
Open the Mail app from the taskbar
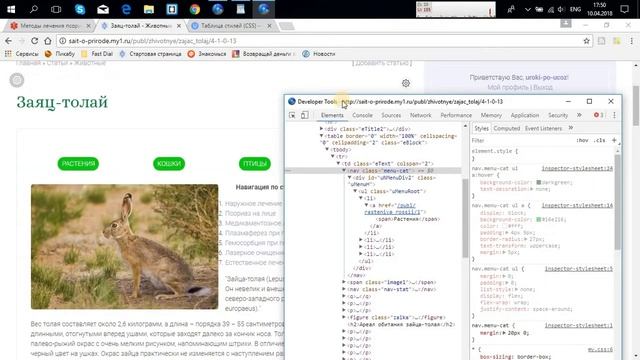click(103, 9)
